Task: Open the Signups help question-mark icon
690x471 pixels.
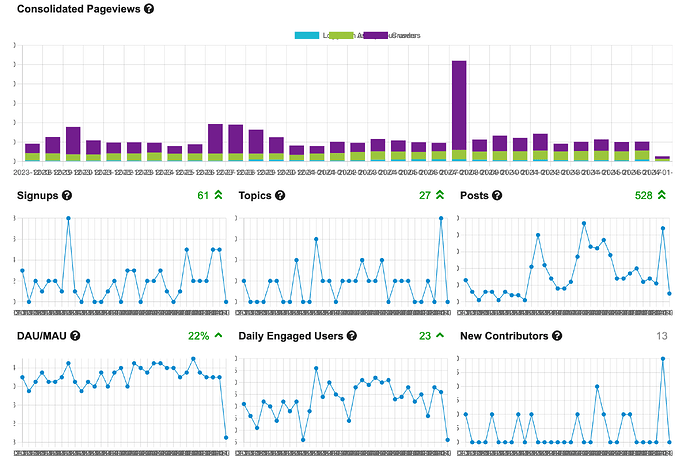Action: [67, 195]
